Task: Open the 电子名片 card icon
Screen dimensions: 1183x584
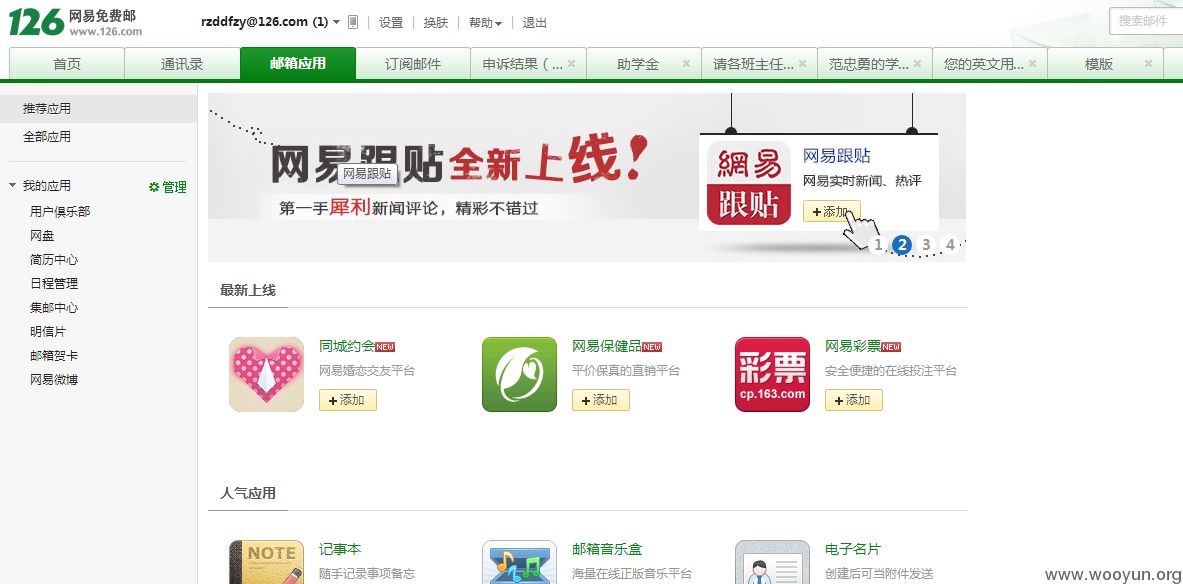Action: tap(772, 561)
